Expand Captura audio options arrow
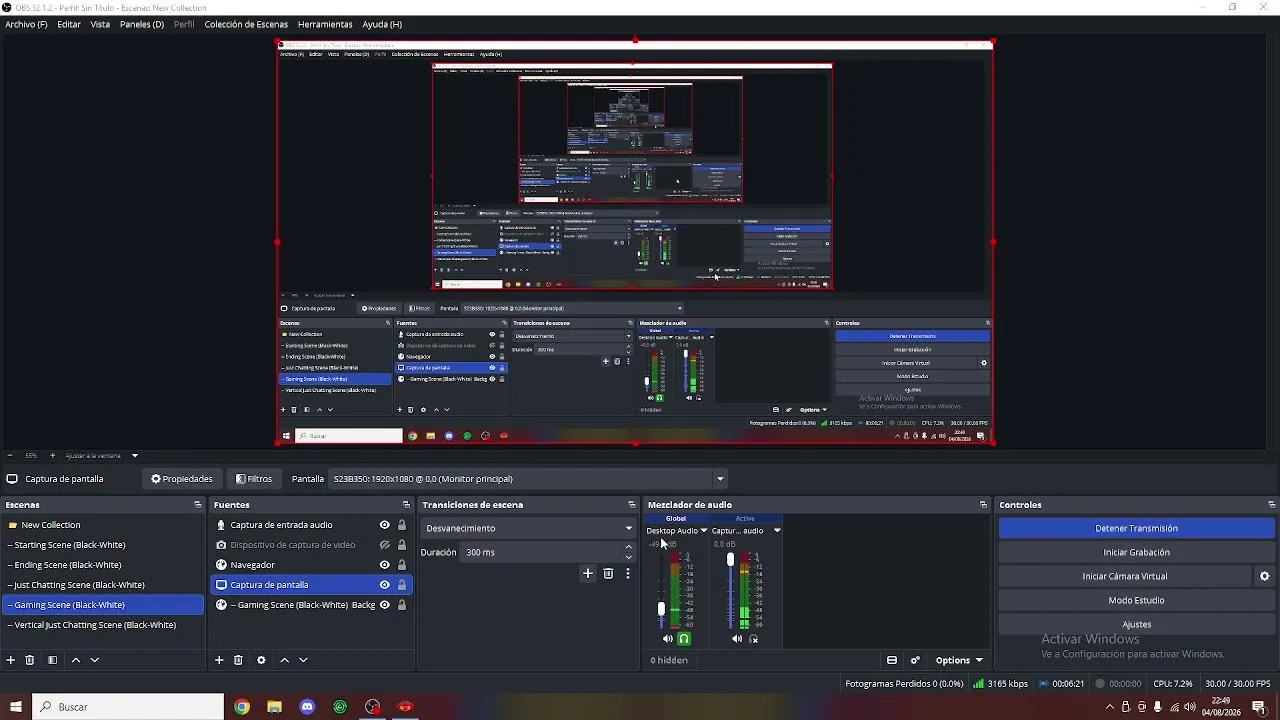 [x=777, y=531]
